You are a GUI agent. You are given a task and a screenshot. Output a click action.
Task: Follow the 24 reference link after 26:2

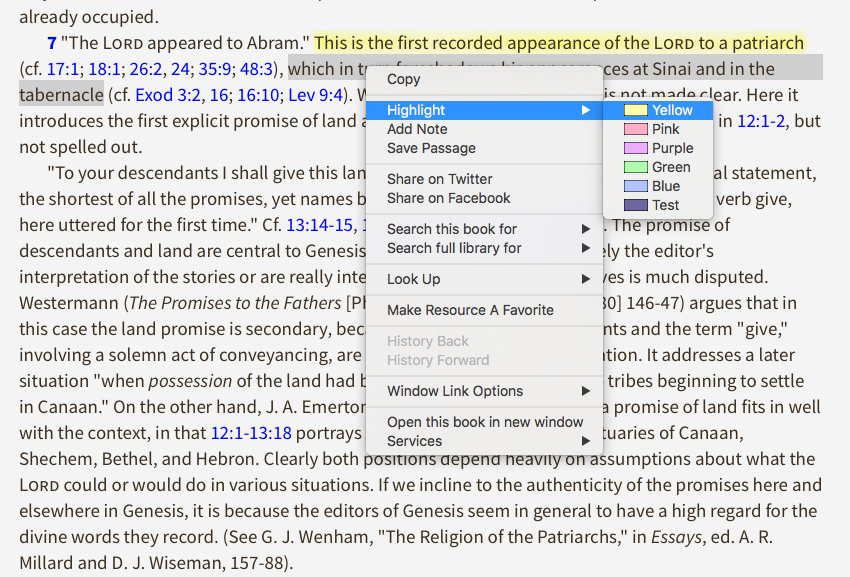coord(180,69)
